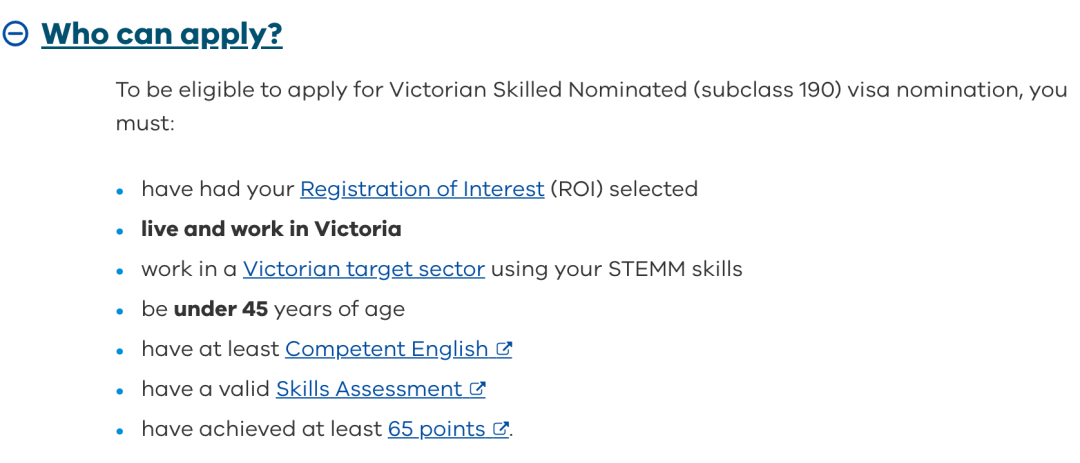Click external-link icon beside 65 points
The width and height of the screenshot is (1080, 463).
click(x=501, y=429)
